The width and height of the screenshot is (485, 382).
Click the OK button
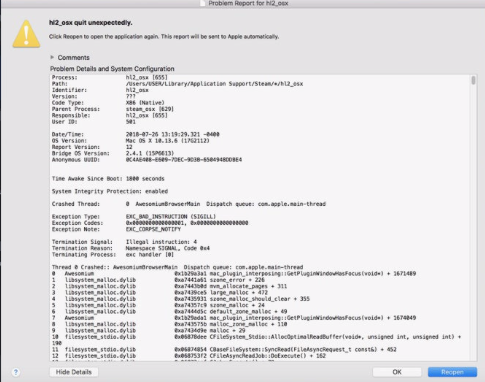(x=397, y=372)
